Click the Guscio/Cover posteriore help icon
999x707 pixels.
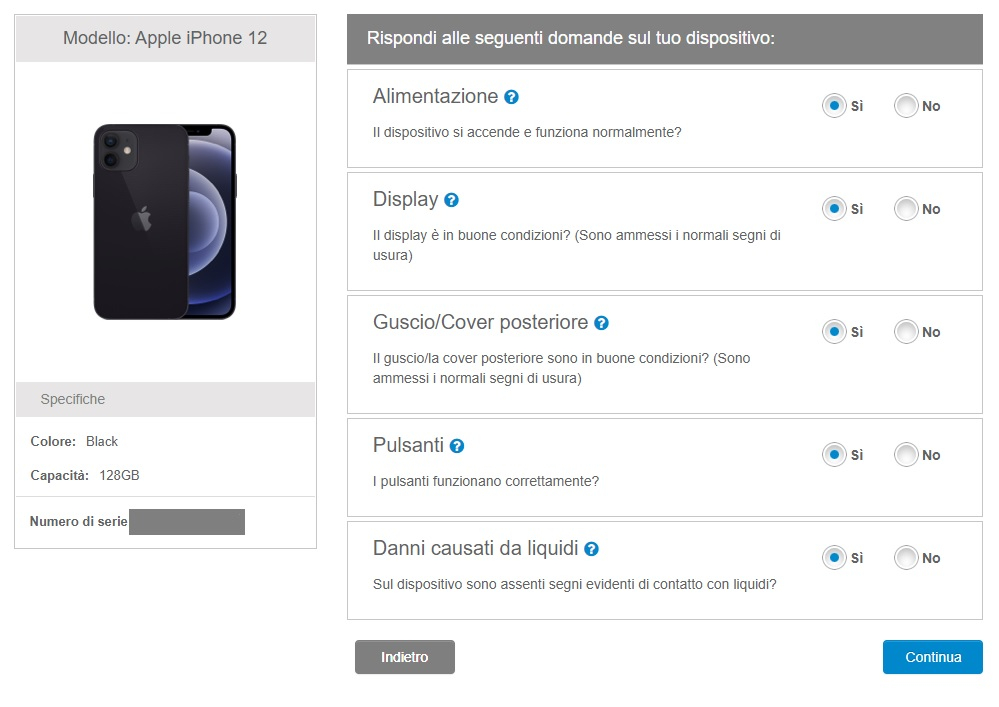pyautogui.click(x=601, y=323)
